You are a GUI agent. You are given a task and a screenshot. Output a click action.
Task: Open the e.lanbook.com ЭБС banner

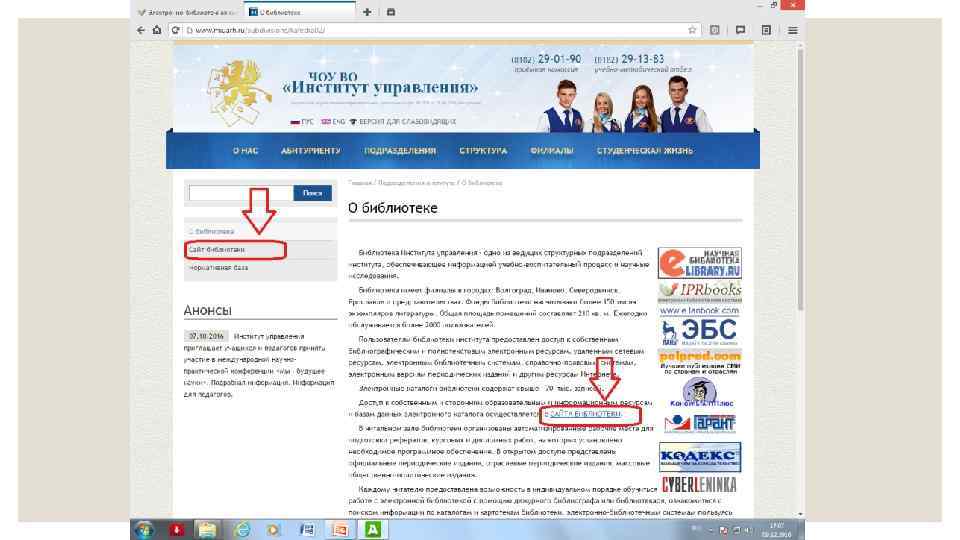click(x=700, y=326)
